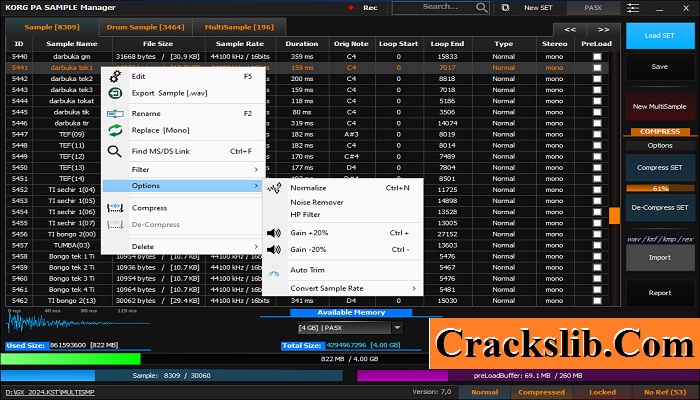Toggle PreLoad checkbox for darbuka tek1
This screenshot has width=700, height=400.
[x=597, y=68]
